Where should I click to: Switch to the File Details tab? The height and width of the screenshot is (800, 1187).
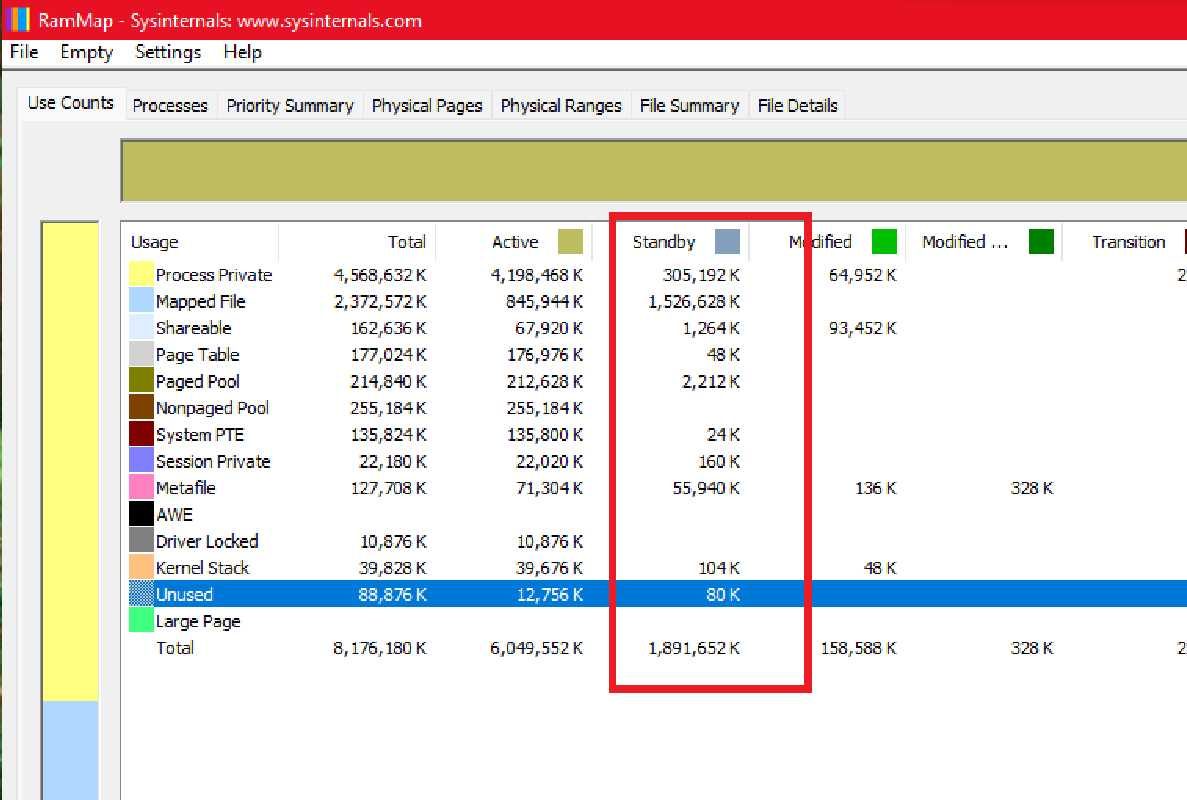click(x=797, y=105)
